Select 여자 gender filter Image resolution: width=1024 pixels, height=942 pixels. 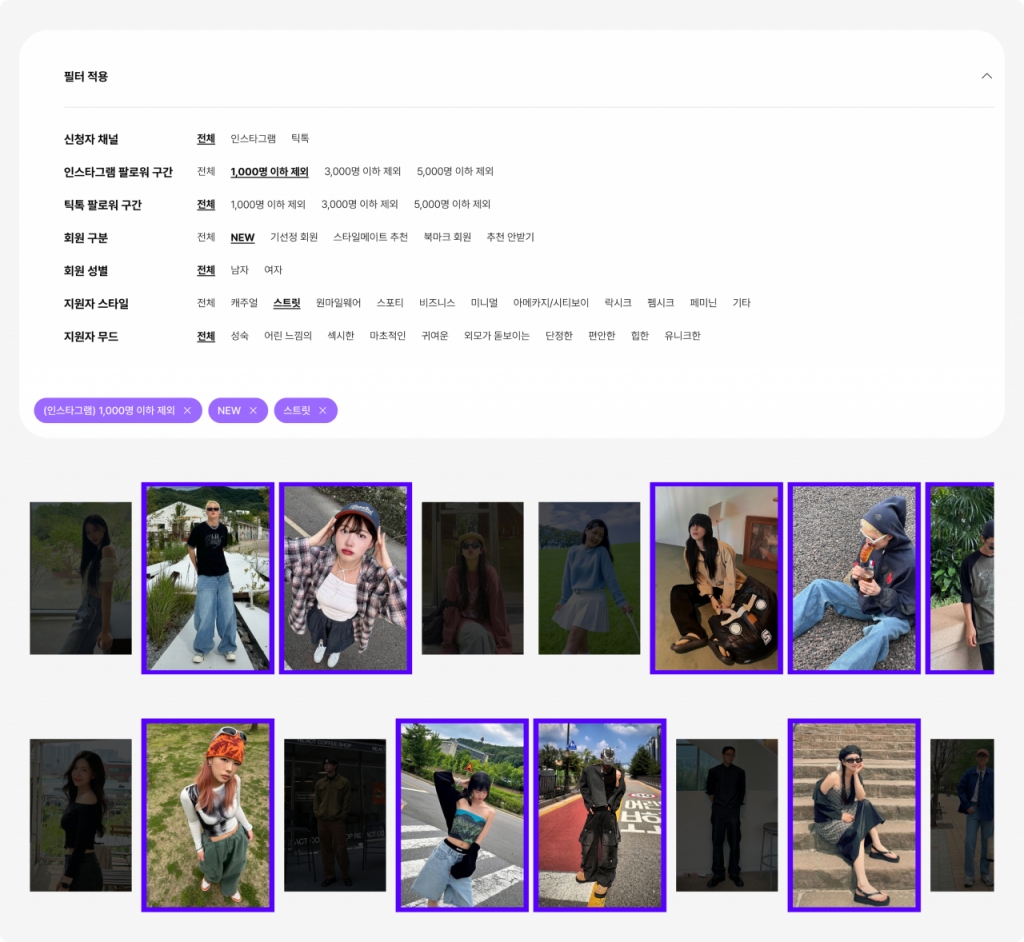273,270
